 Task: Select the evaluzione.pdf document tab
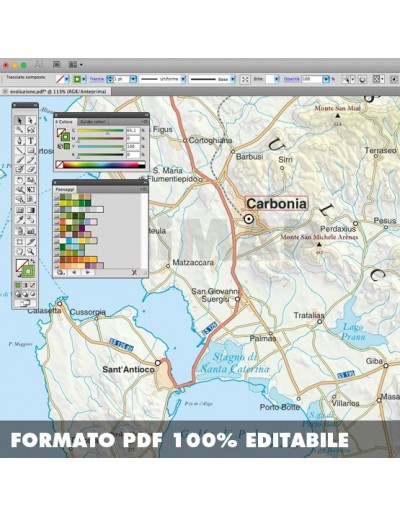tap(56, 91)
